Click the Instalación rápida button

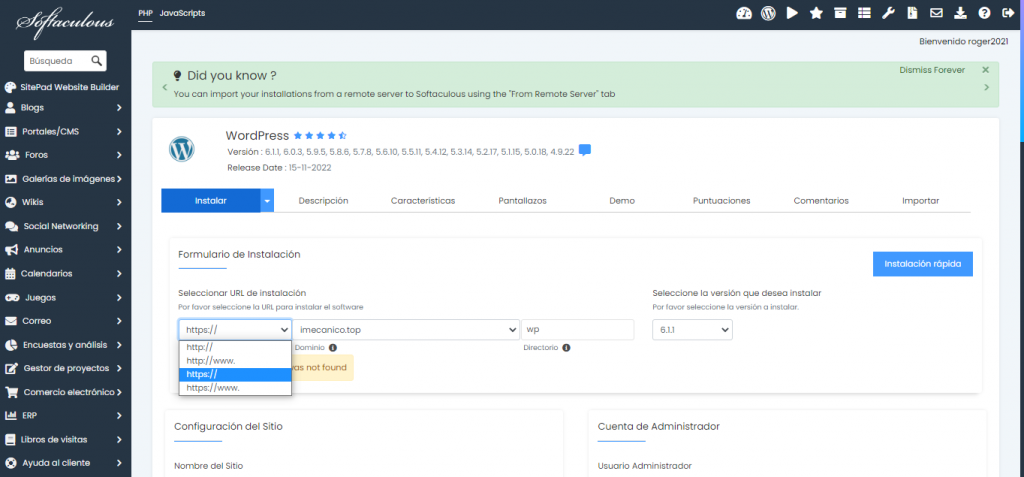923,264
